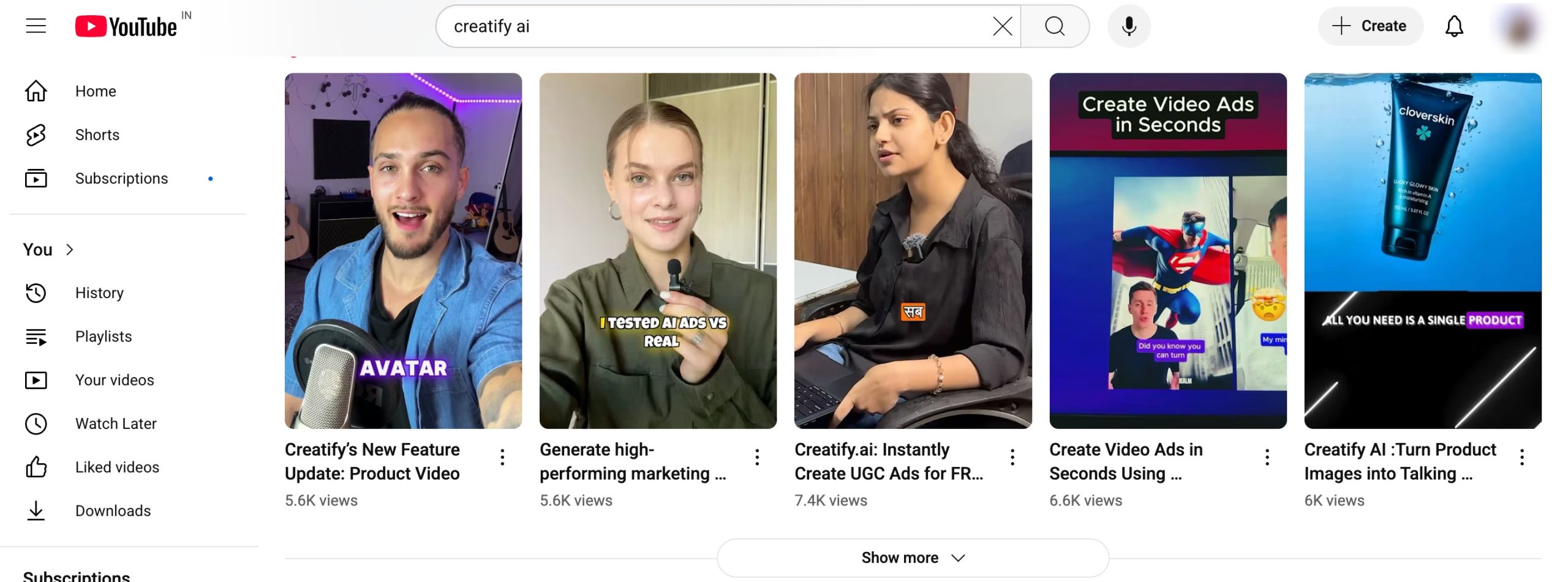
Task: Open the notifications bell
Action: coord(1454,26)
